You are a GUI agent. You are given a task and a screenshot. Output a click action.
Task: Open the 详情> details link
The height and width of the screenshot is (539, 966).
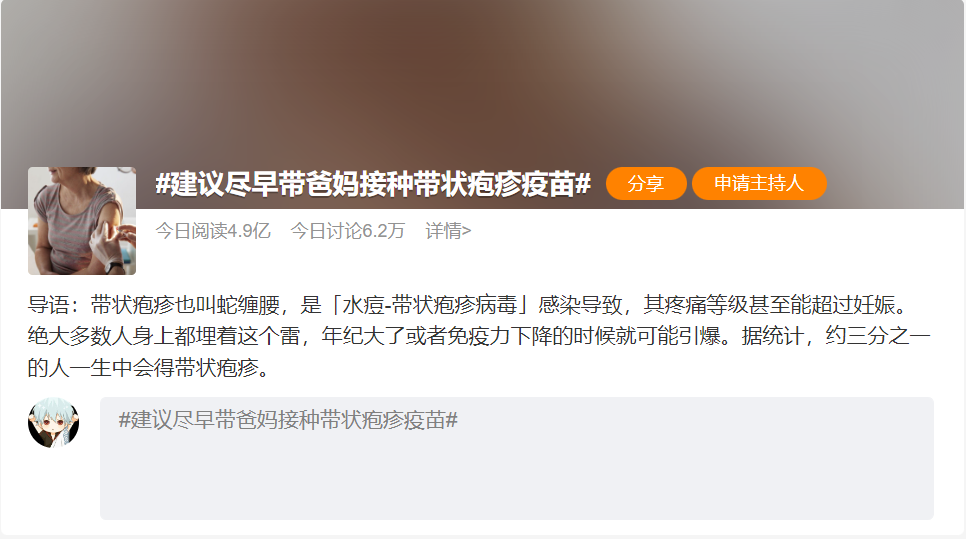point(448,231)
